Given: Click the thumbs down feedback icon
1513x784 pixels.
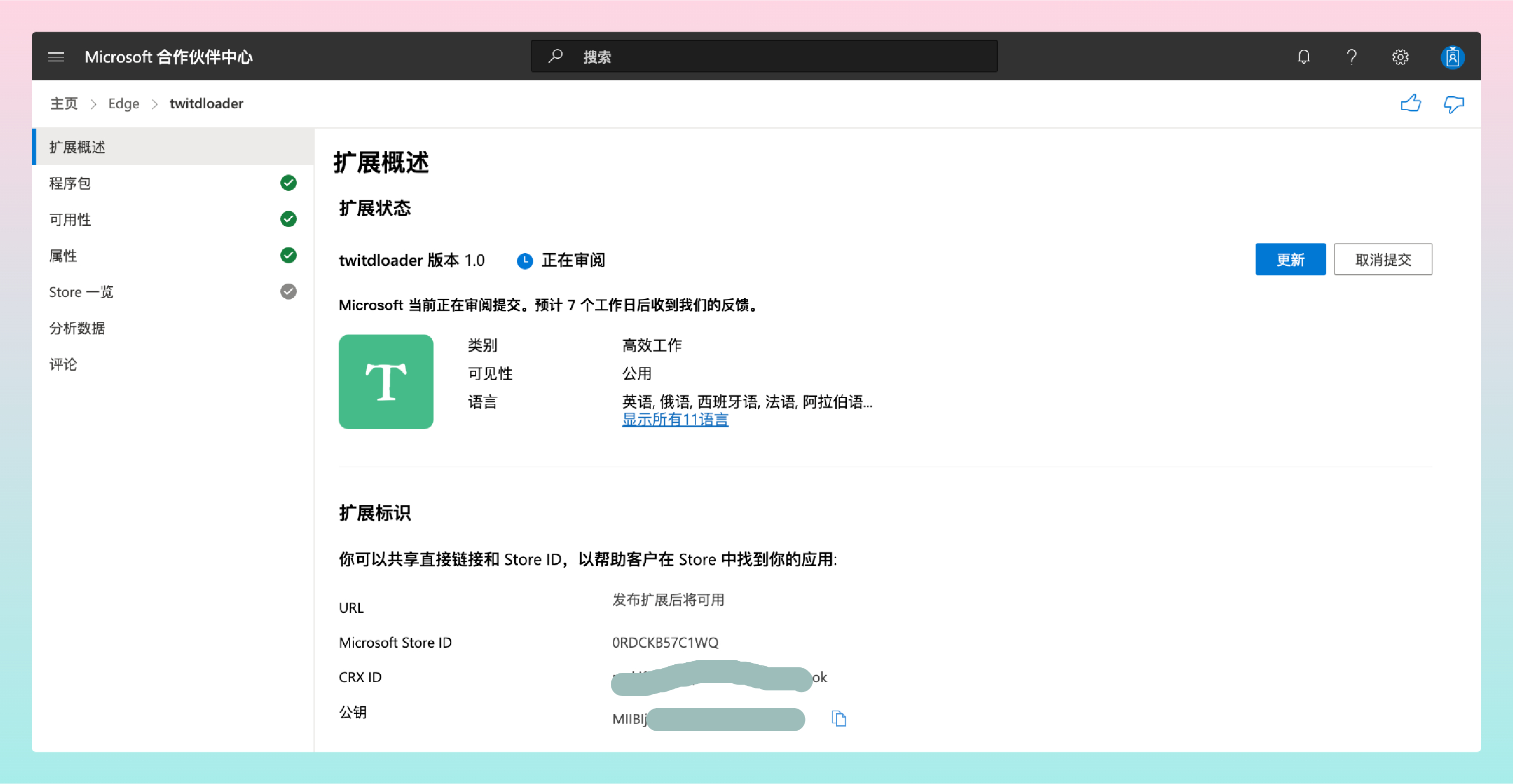Looking at the screenshot, I should pyautogui.click(x=1453, y=104).
